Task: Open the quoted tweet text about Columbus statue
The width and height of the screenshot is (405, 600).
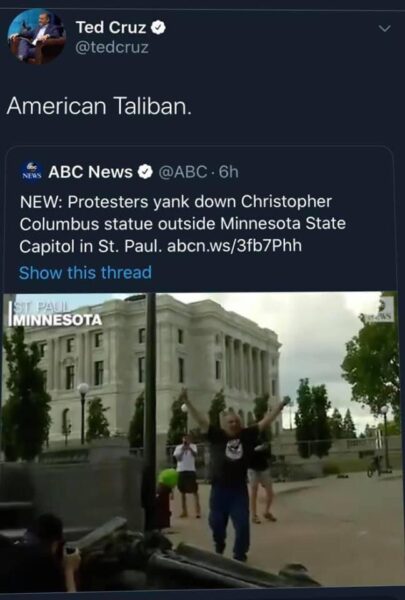Action: [x=183, y=224]
